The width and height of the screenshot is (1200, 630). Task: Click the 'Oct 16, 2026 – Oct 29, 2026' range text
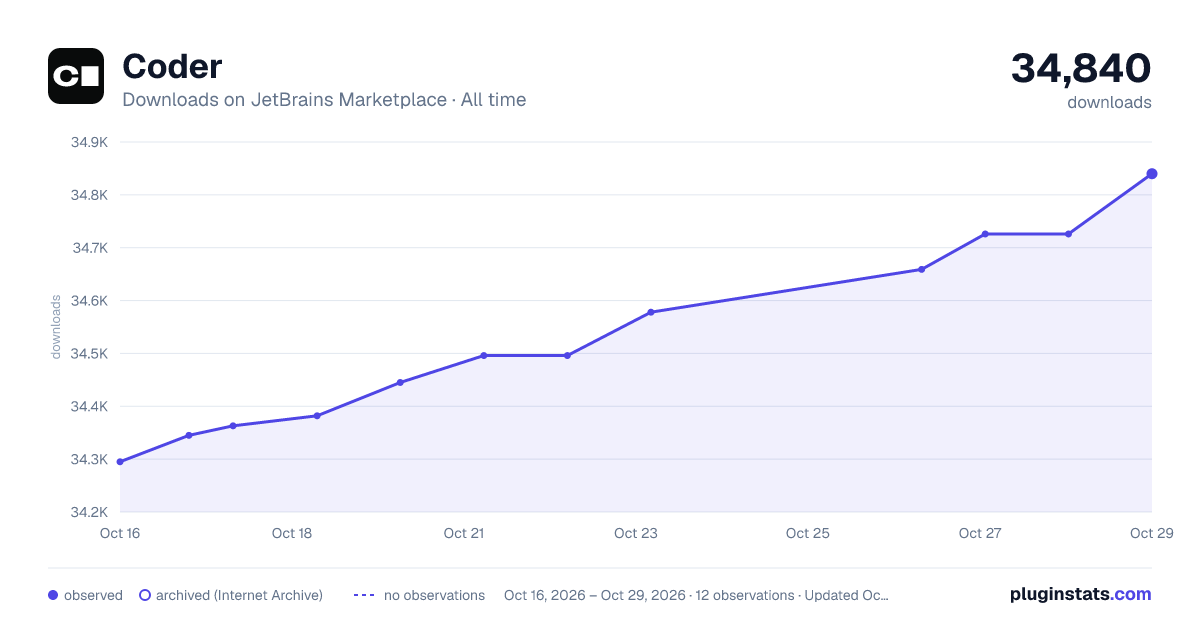click(595, 595)
